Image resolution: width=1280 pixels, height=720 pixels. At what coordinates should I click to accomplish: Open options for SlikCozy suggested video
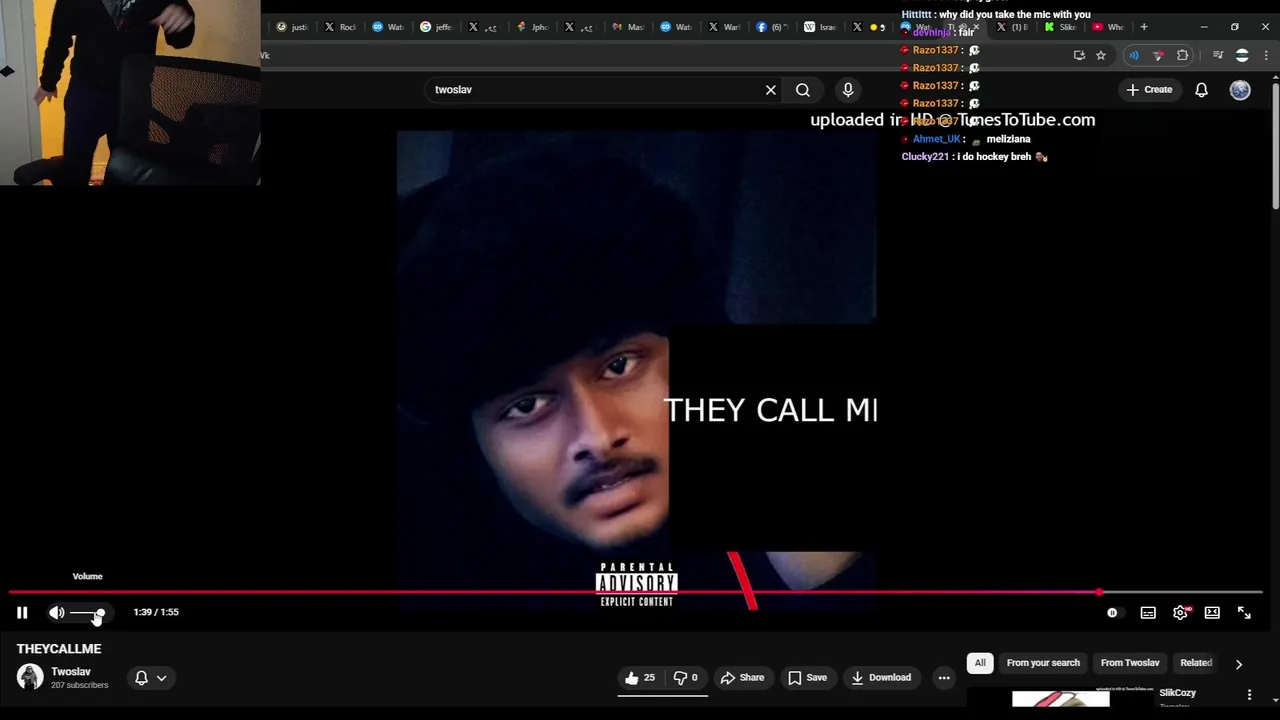point(1249,694)
